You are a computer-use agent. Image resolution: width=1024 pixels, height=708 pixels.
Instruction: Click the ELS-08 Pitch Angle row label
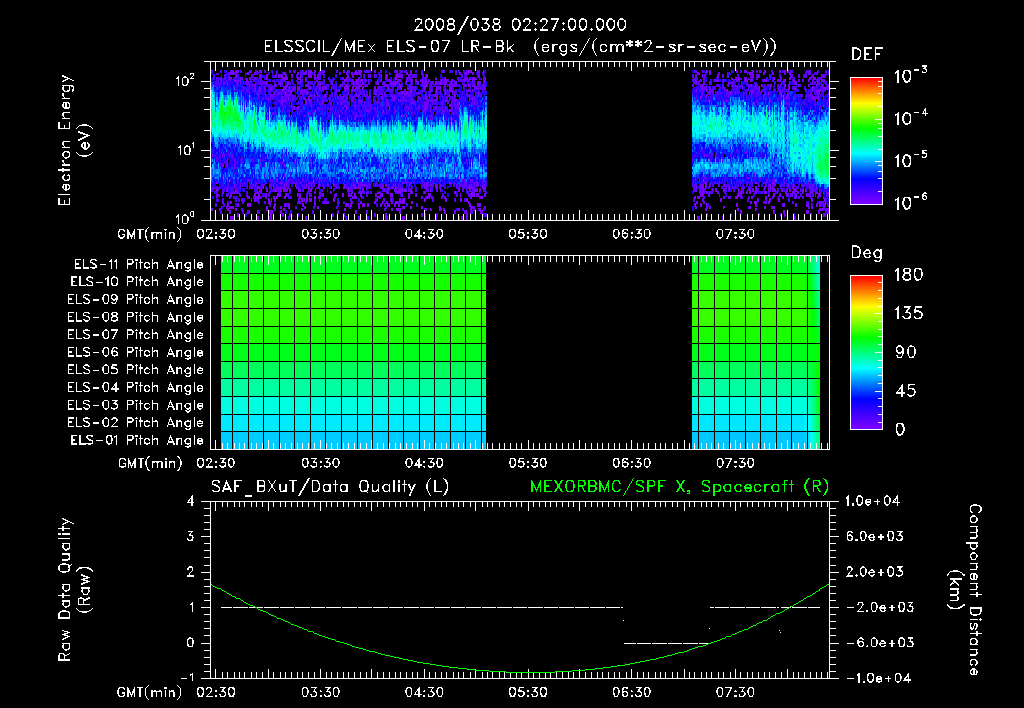pos(136,317)
